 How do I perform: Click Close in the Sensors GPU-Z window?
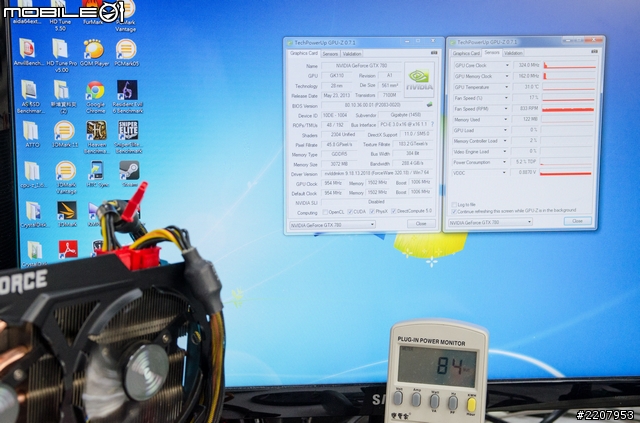577,221
